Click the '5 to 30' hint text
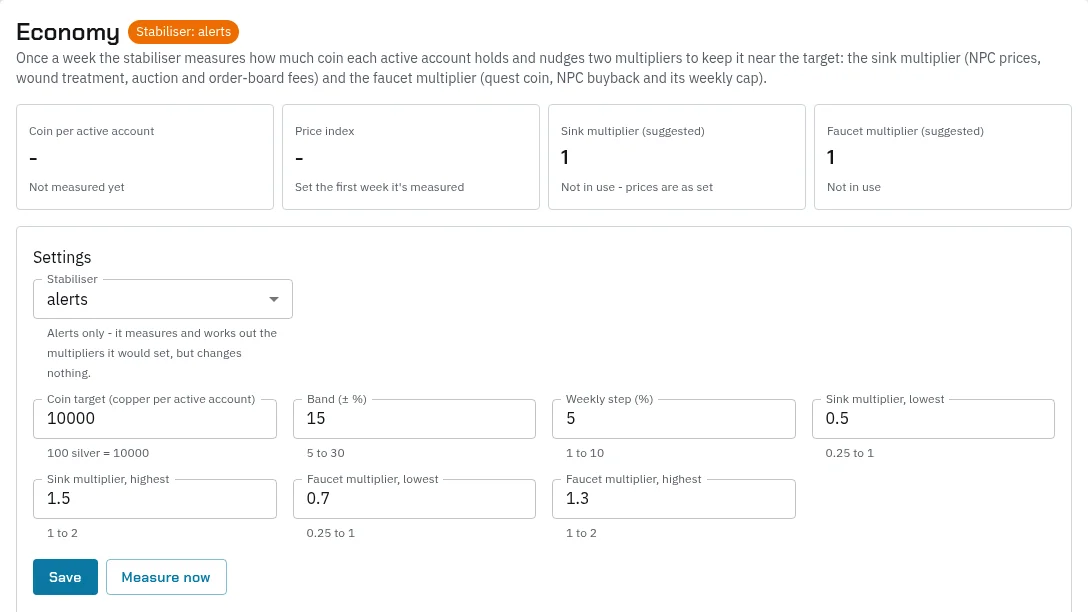Image resolution: width=1088 pixels, height=612 pixels. click(325, 453)
